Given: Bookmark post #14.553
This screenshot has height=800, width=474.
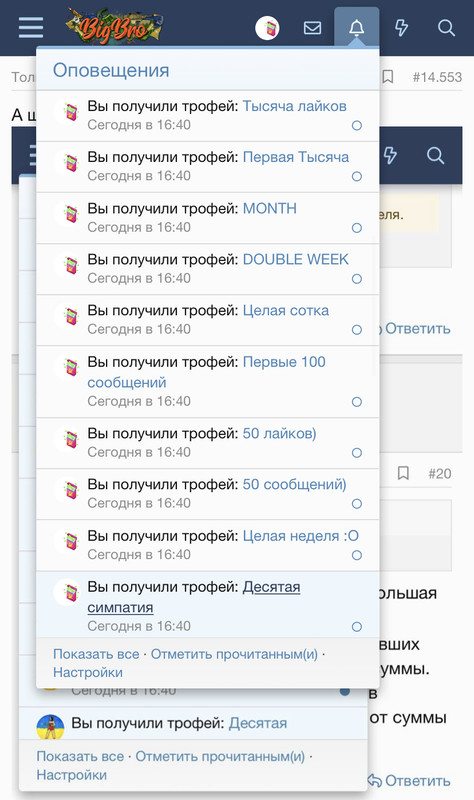Looking at the screenshot, I should tap(388, 77).
